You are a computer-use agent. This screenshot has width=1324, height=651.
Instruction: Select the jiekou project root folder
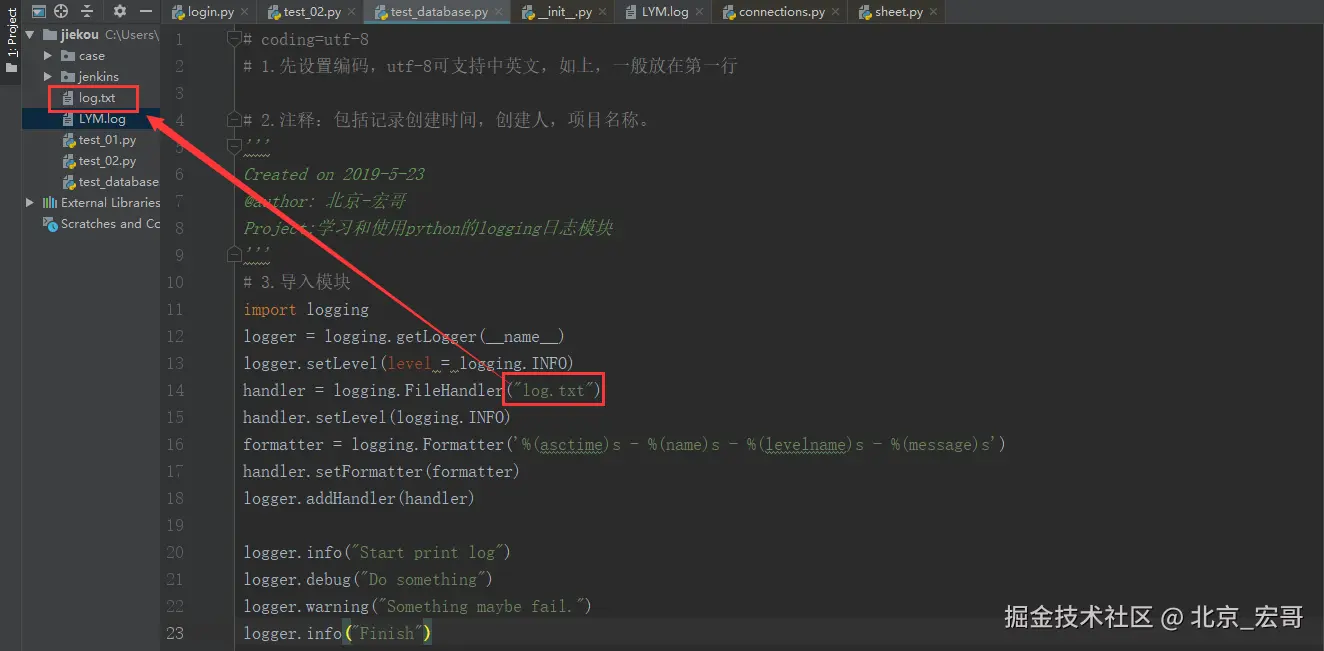coord(79,35)
